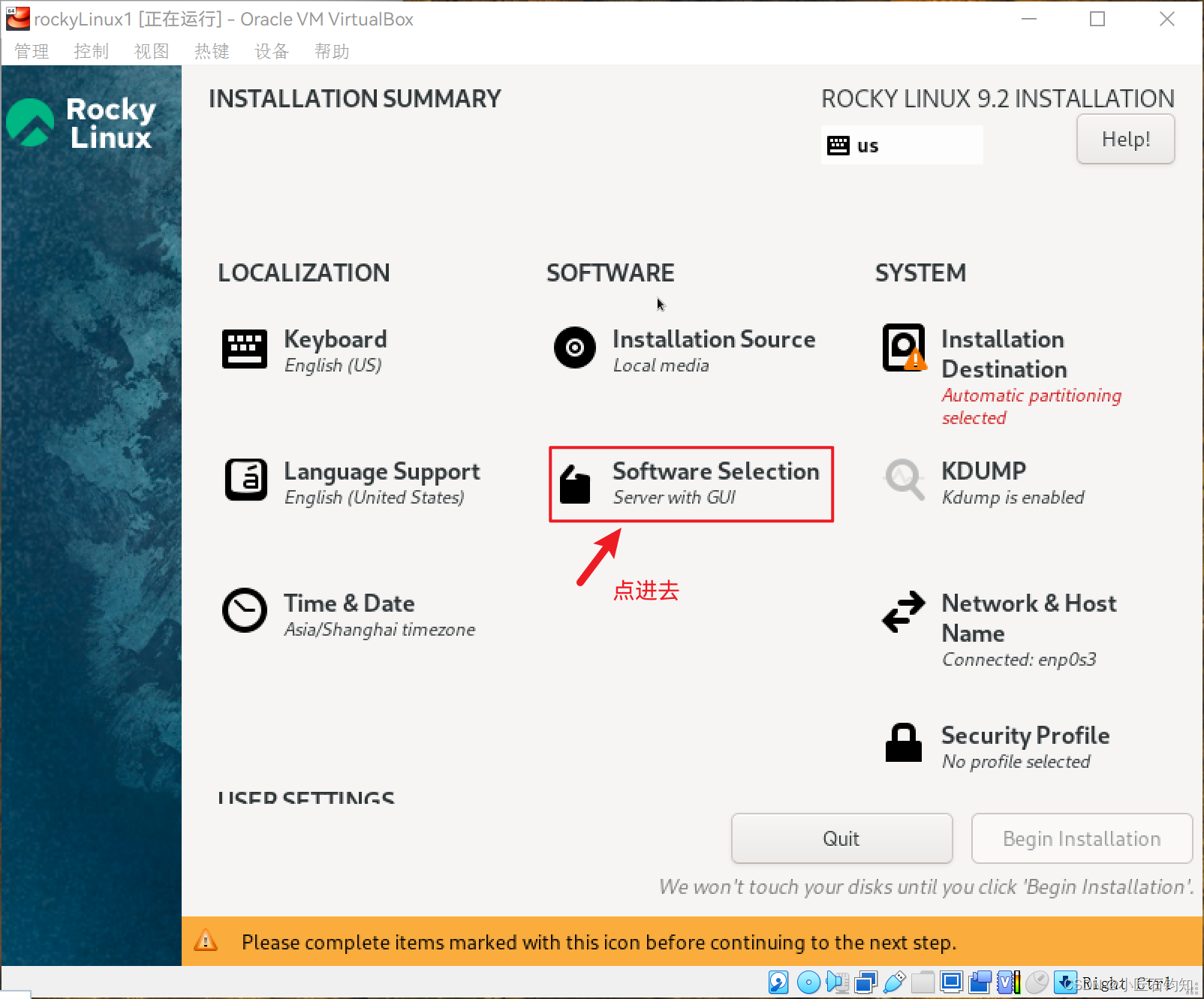
Task: Open Language Support icon
Action: point(246,480)
